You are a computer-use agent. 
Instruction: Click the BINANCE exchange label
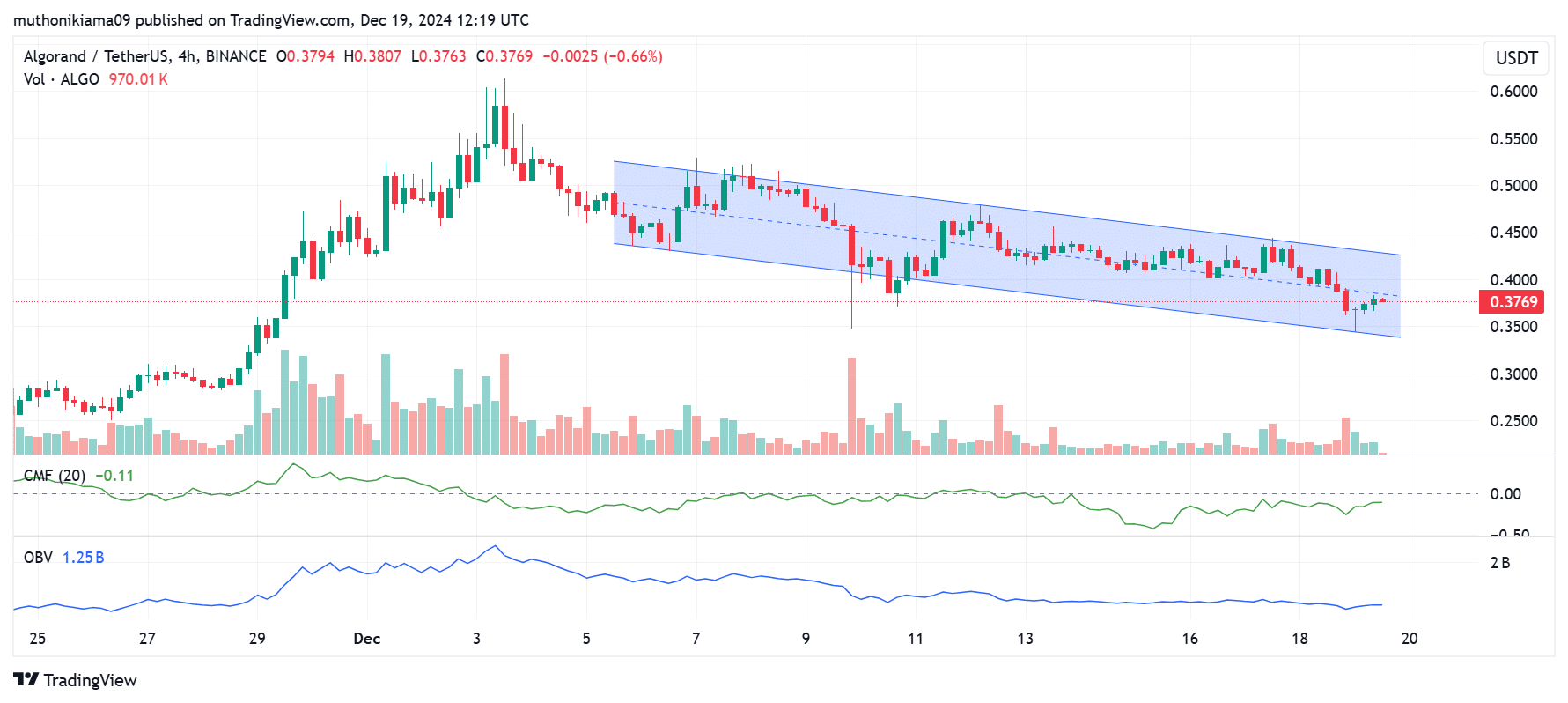point(236,56)
